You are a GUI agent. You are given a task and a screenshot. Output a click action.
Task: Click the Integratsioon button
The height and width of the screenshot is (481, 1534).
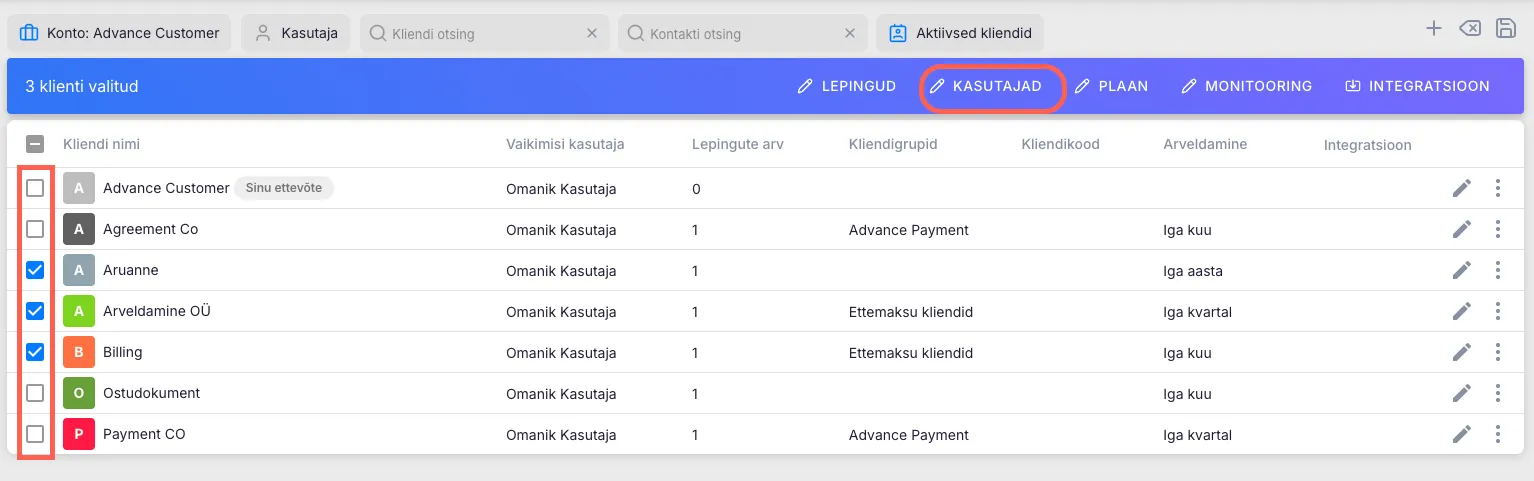(x=1417, y=86)
